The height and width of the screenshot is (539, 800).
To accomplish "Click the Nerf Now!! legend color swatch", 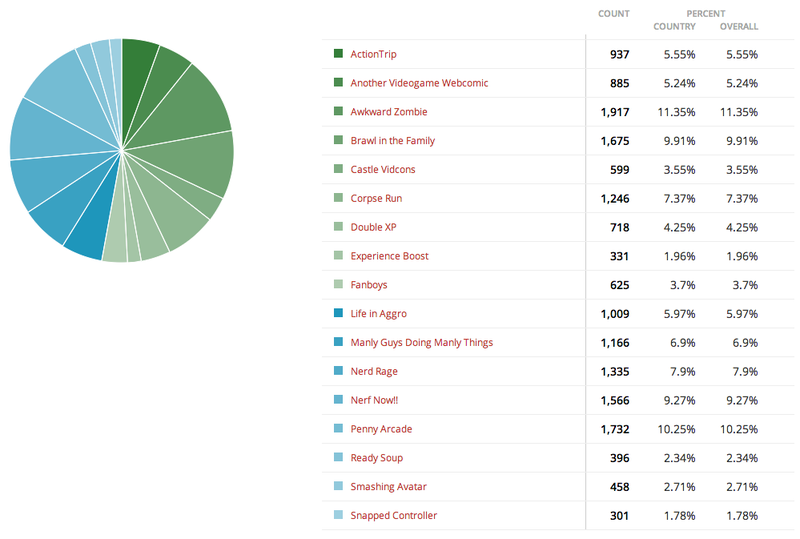I will (338, 399).
